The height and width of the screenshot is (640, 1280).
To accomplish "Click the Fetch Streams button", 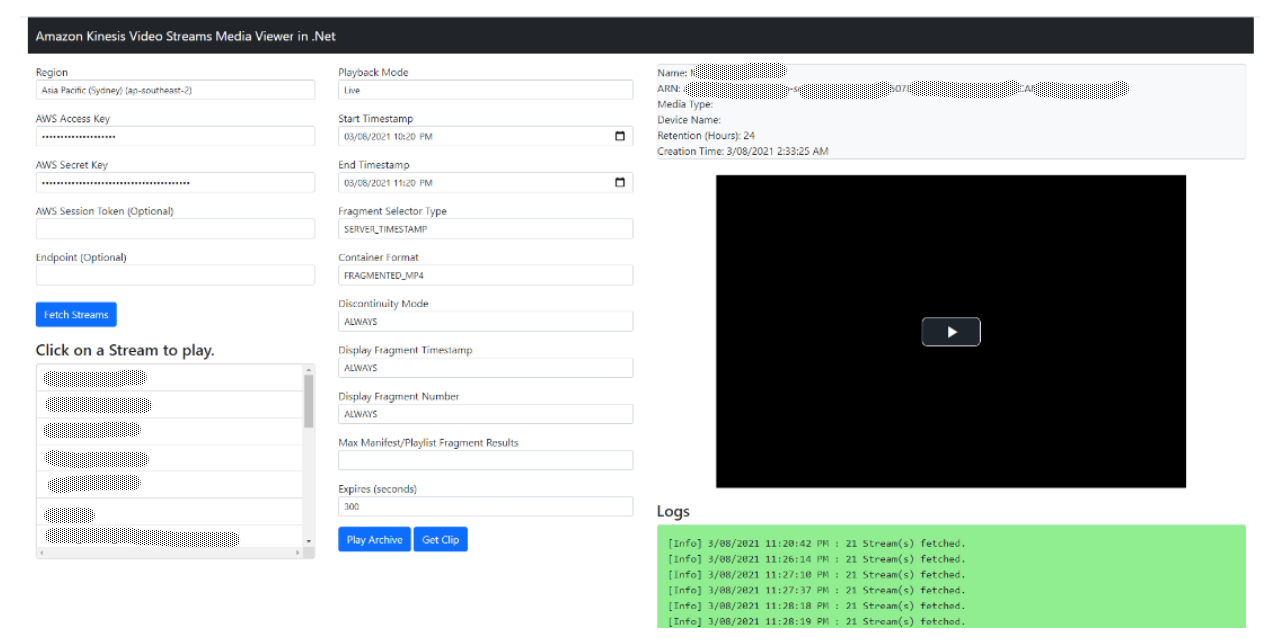I will pos(76,314).
